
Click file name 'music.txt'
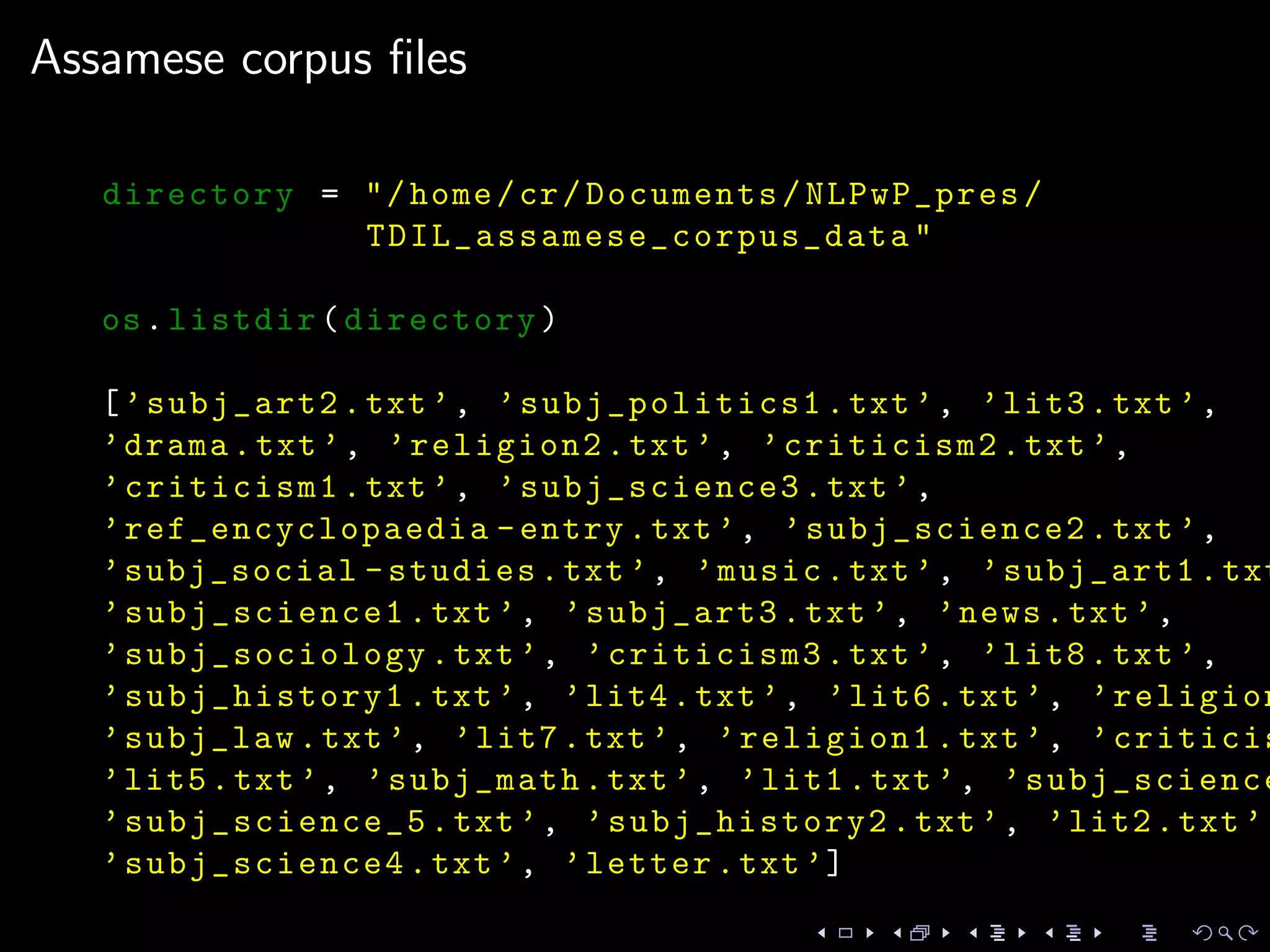pos(813,571)
